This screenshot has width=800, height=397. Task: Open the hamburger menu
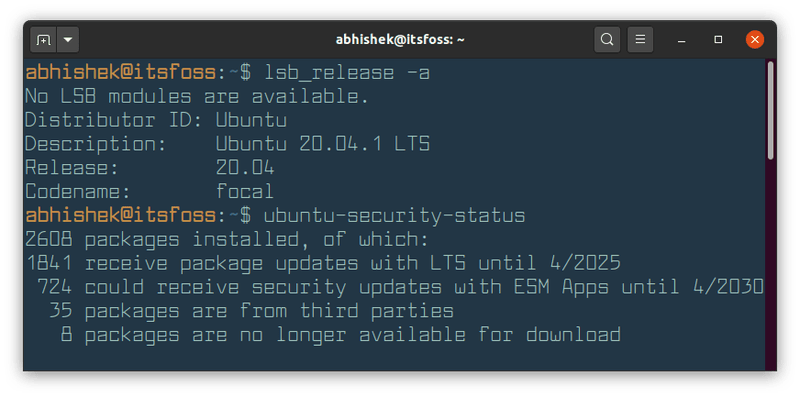pos(640,40)
